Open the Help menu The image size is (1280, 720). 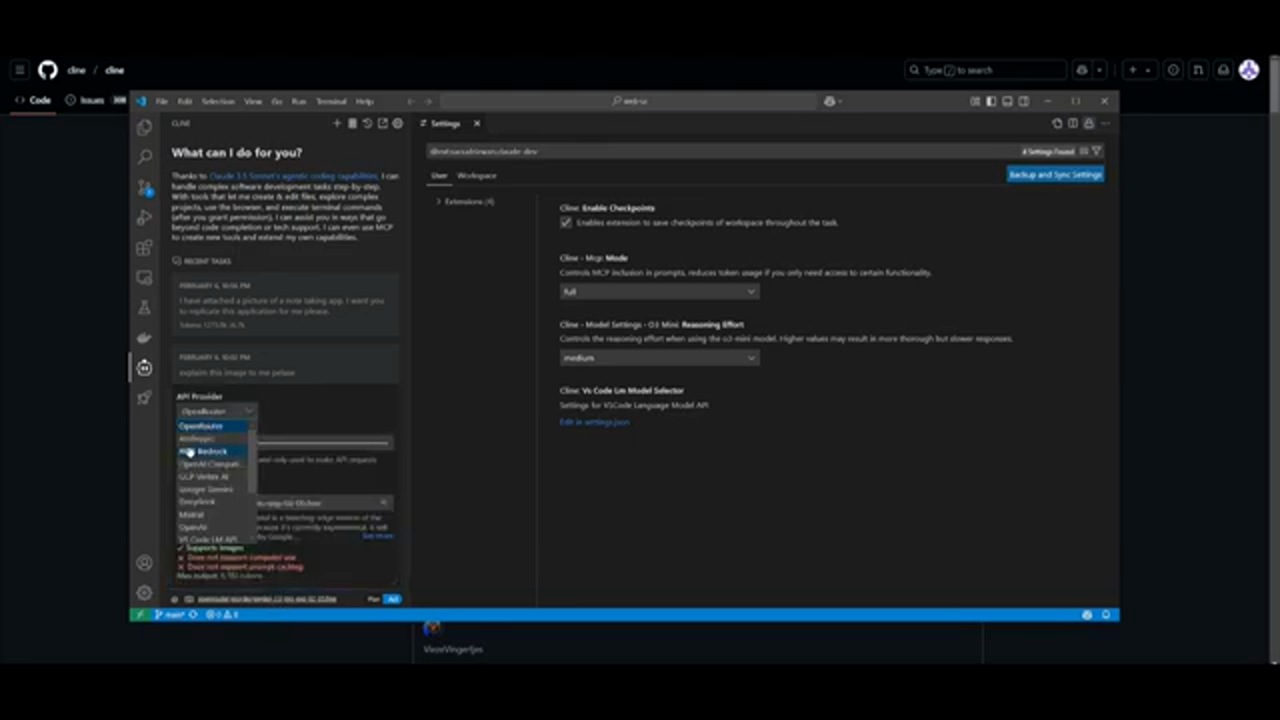pos(365,101)
